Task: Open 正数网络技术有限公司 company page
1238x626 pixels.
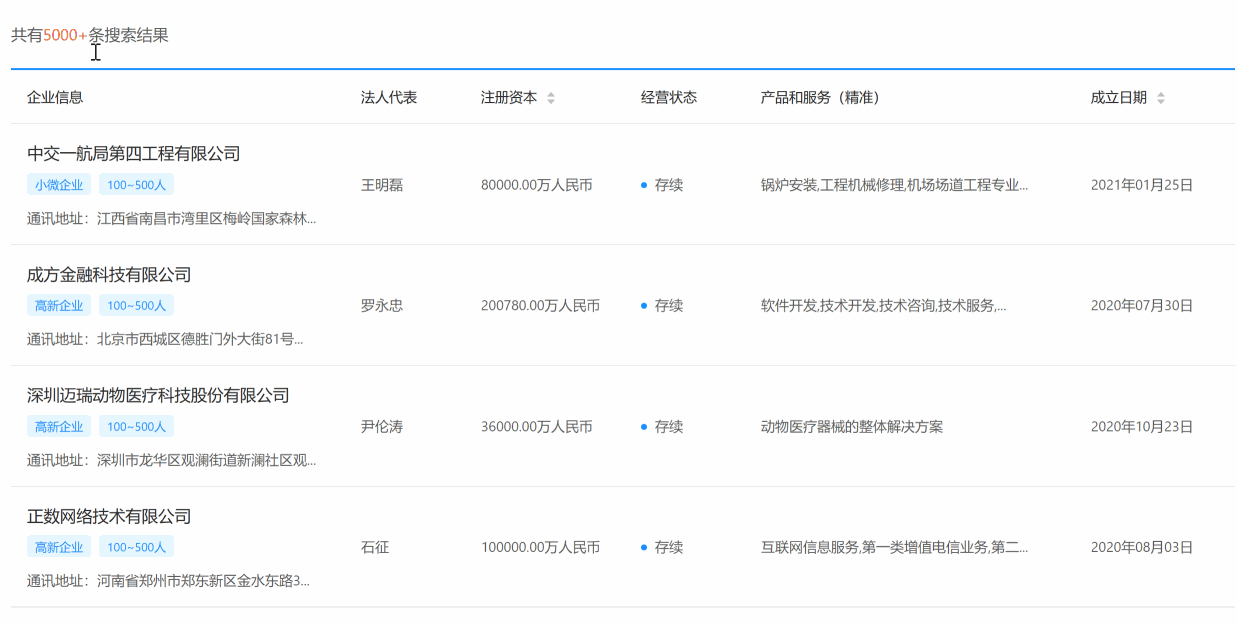Action: tap(109, 517)
